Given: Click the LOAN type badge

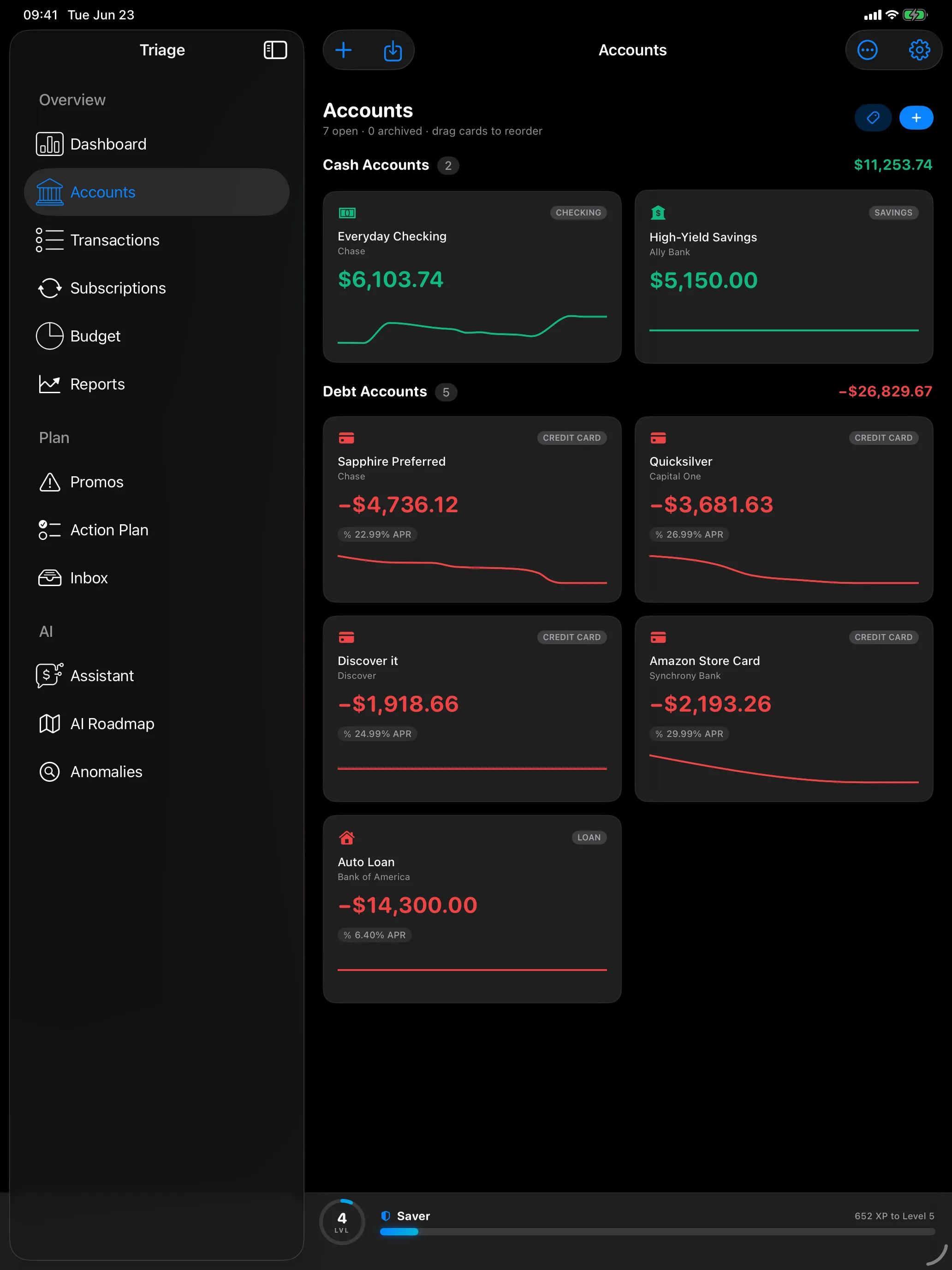Looking at the screenshot, I should [589, 837].
